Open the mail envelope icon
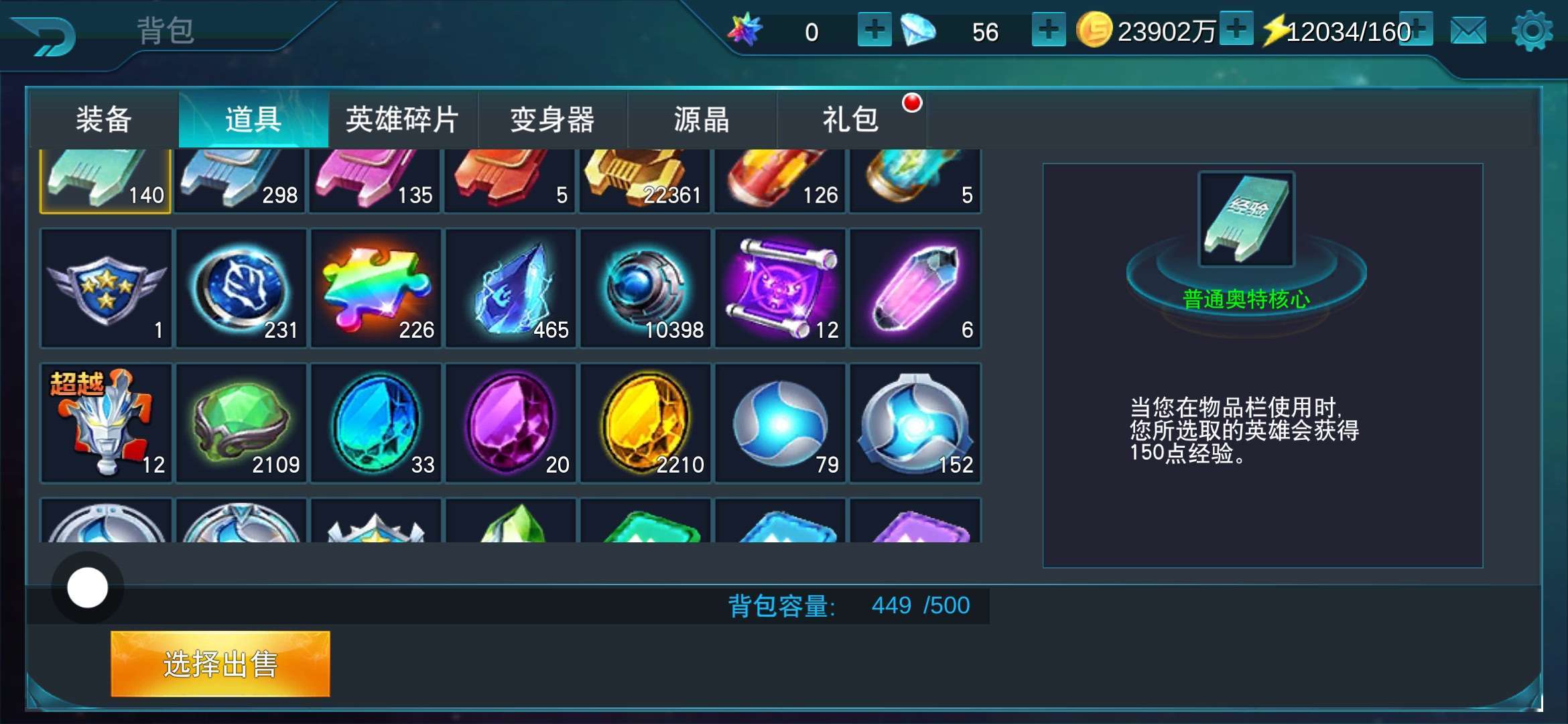The width and height of the screenshot is (1568, 724). pyautogui.click(x=1468, y=31)
